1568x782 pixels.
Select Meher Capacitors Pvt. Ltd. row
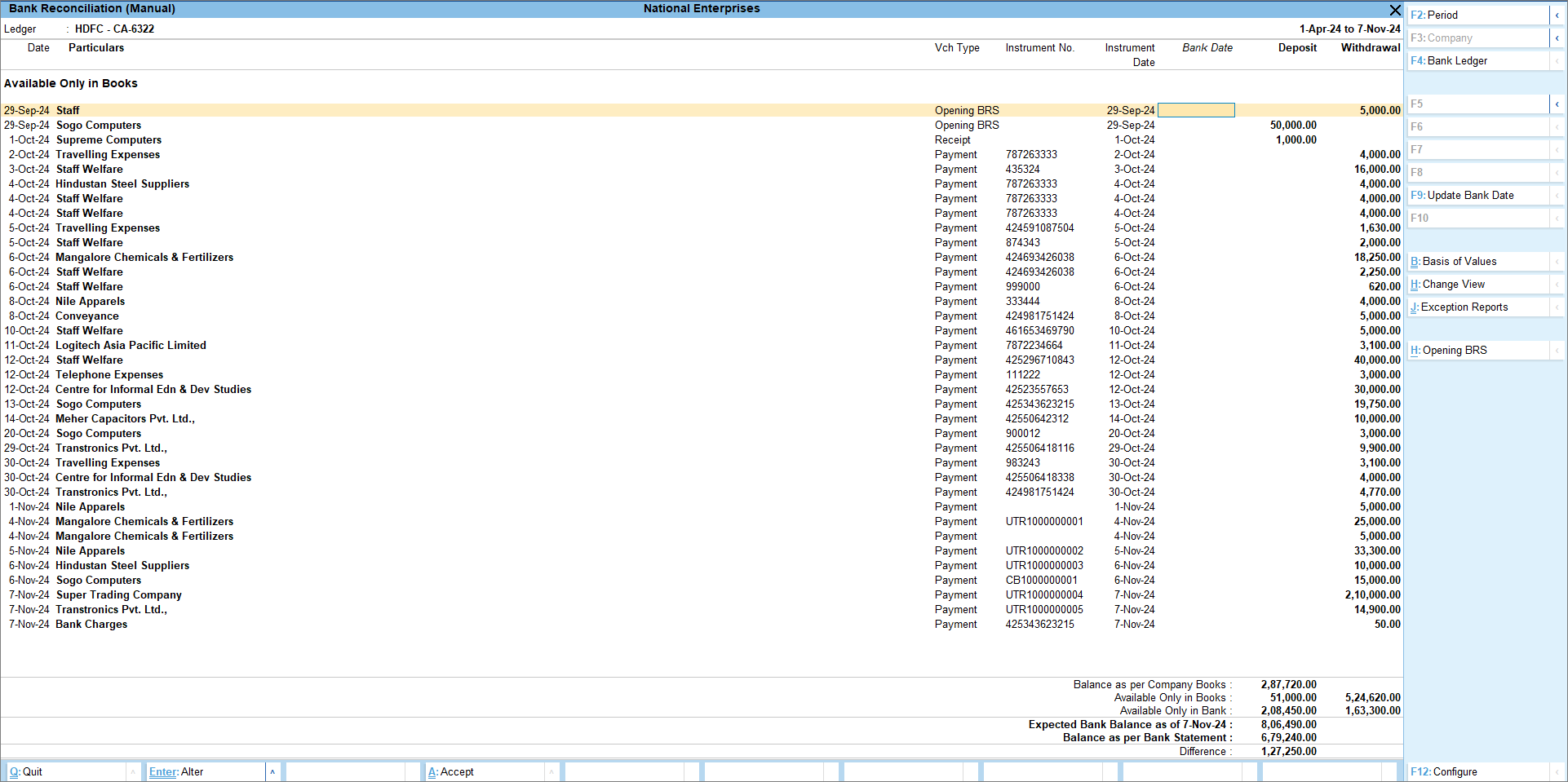(702, 418)
